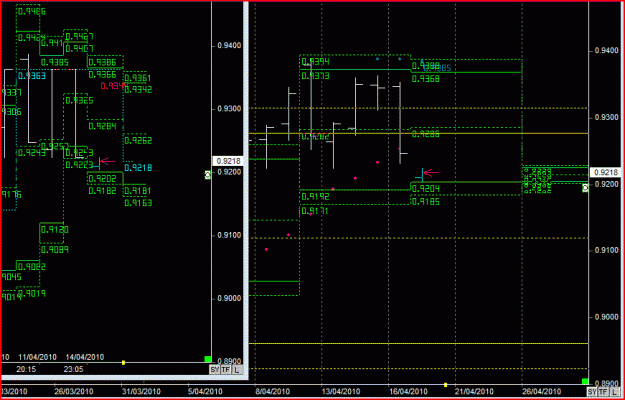Viewport: 625px width, 400px height.
Task: Click the TF button in left chart
Action: (x=226, y=370)
